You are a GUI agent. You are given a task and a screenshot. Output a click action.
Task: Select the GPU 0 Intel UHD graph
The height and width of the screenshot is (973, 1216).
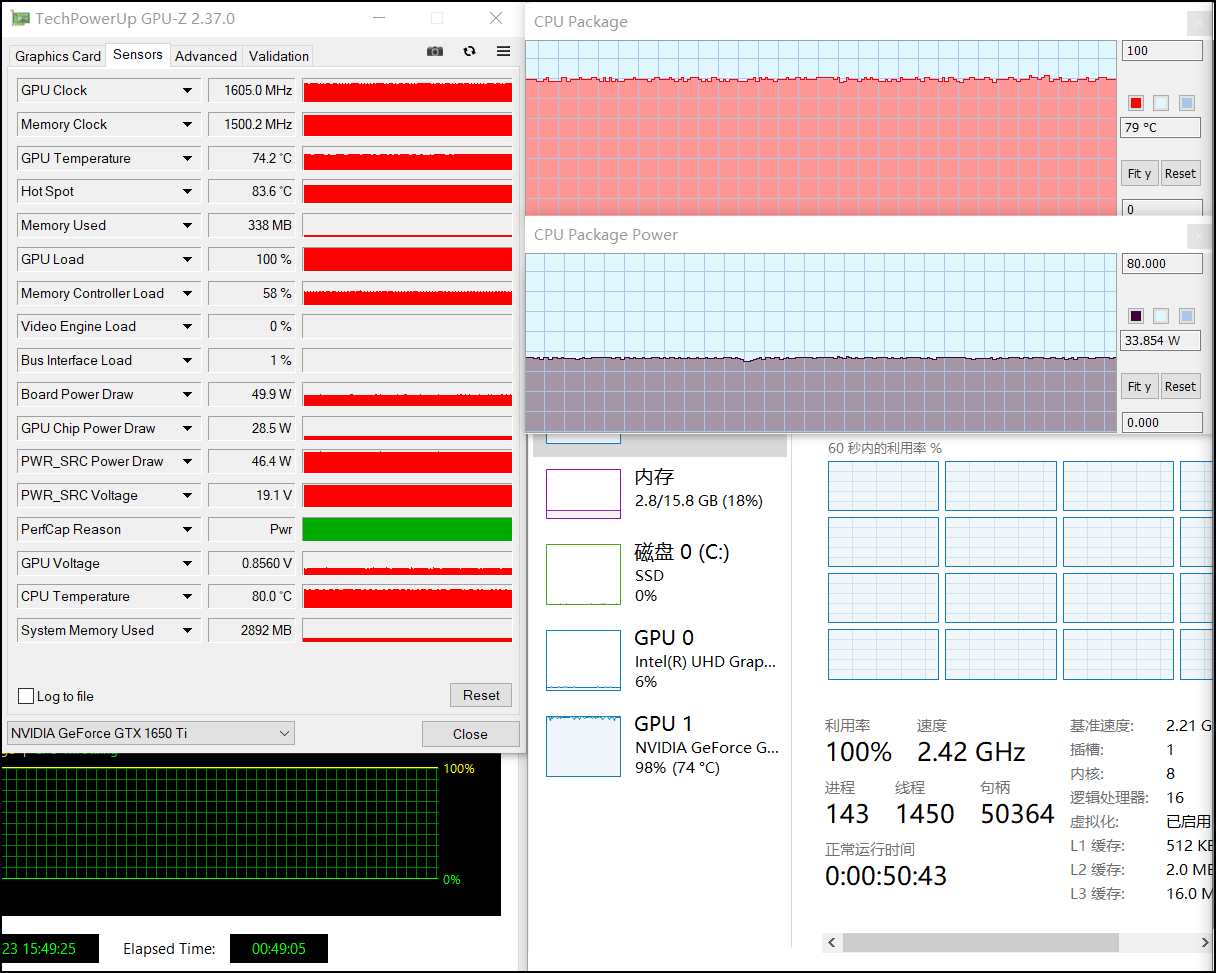point(583,660)
